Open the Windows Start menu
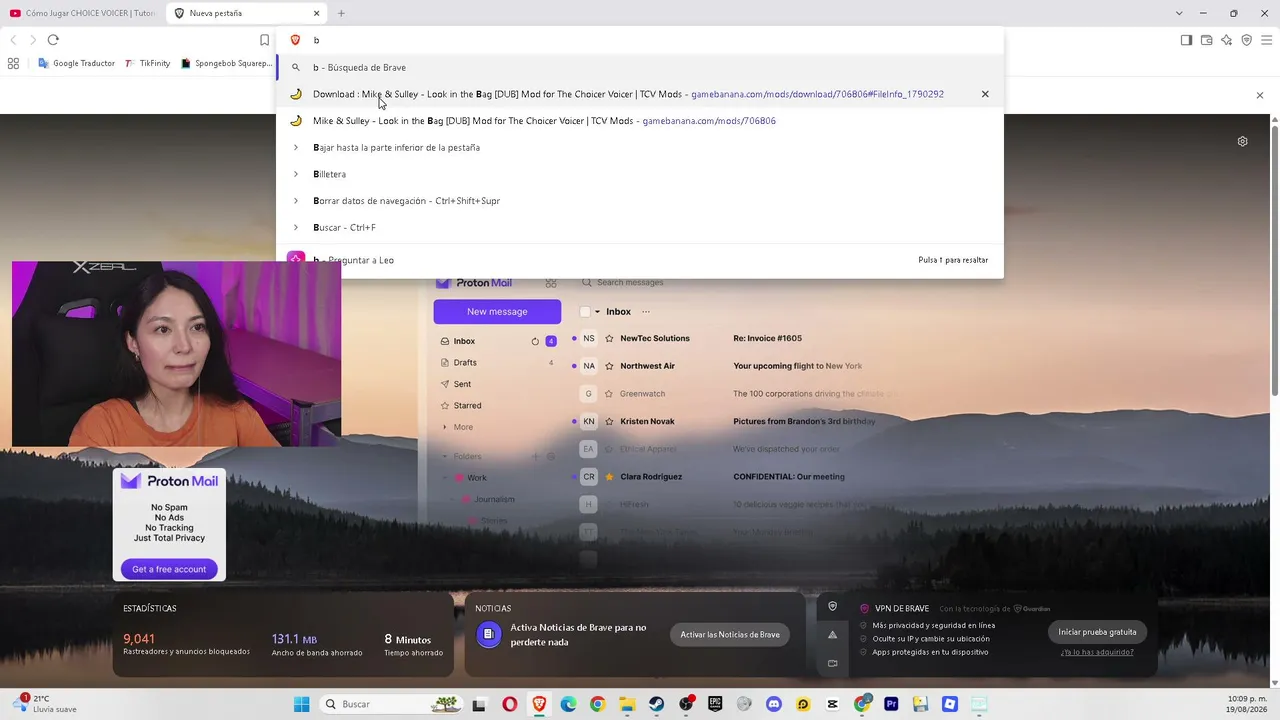This screenshot has height=720, width=1280. (x=301, y=704)
